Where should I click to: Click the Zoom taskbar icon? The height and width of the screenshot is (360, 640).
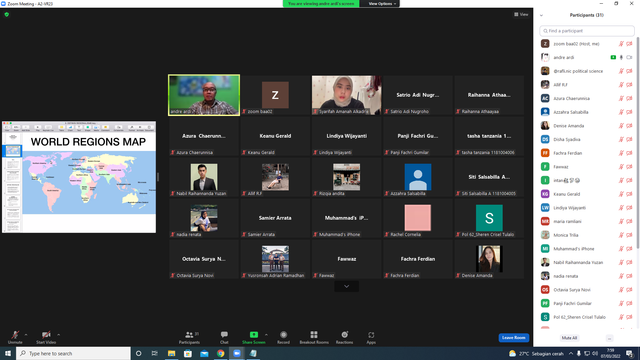[x=237, y=353]
